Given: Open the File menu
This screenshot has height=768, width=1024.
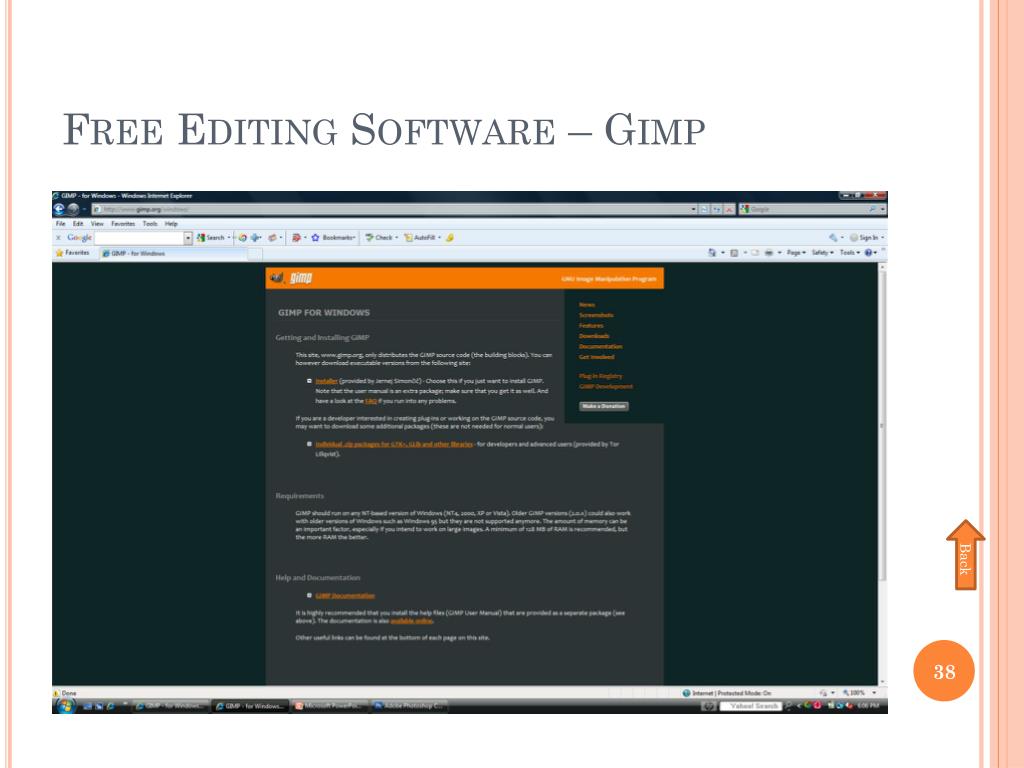Looking at the screenshot, I should click(60, 224).
